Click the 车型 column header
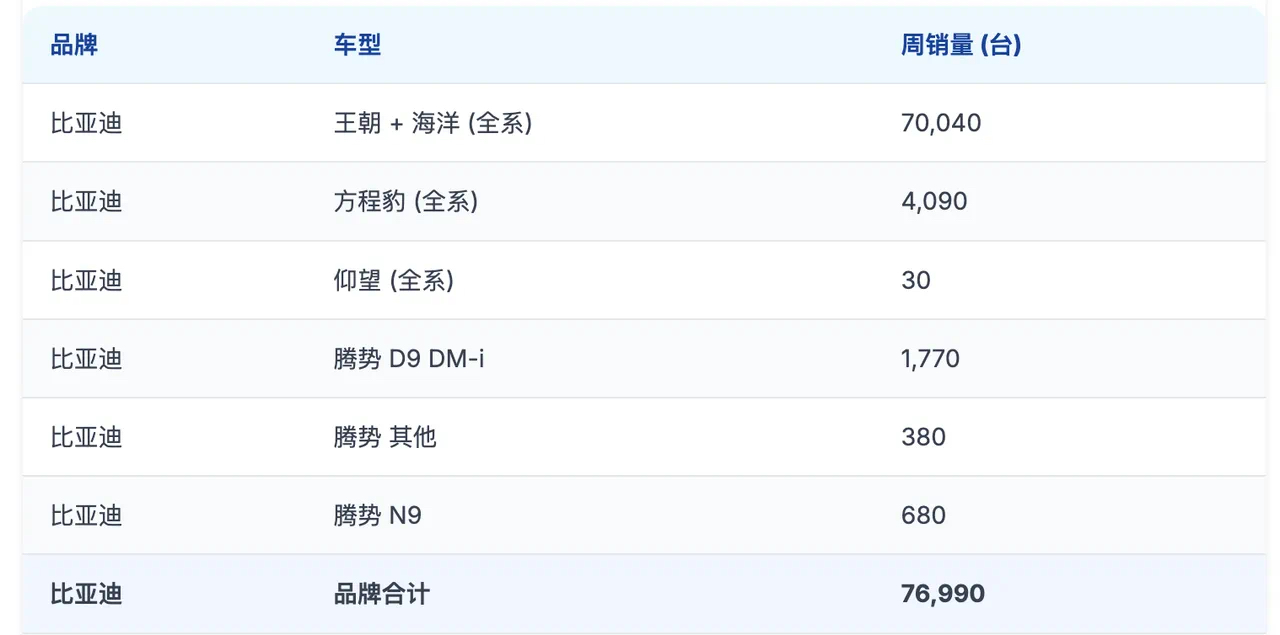1280x635 pixels. [357, 45]
